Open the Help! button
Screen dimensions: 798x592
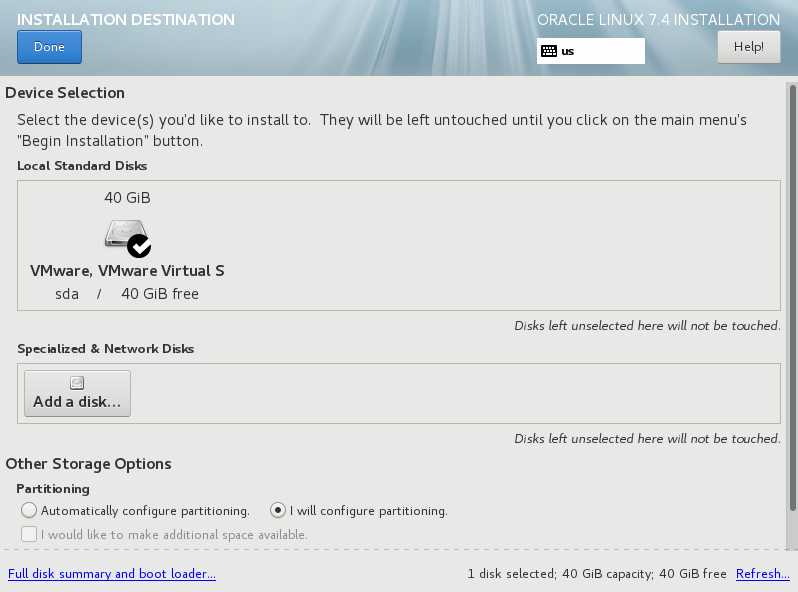749,47
